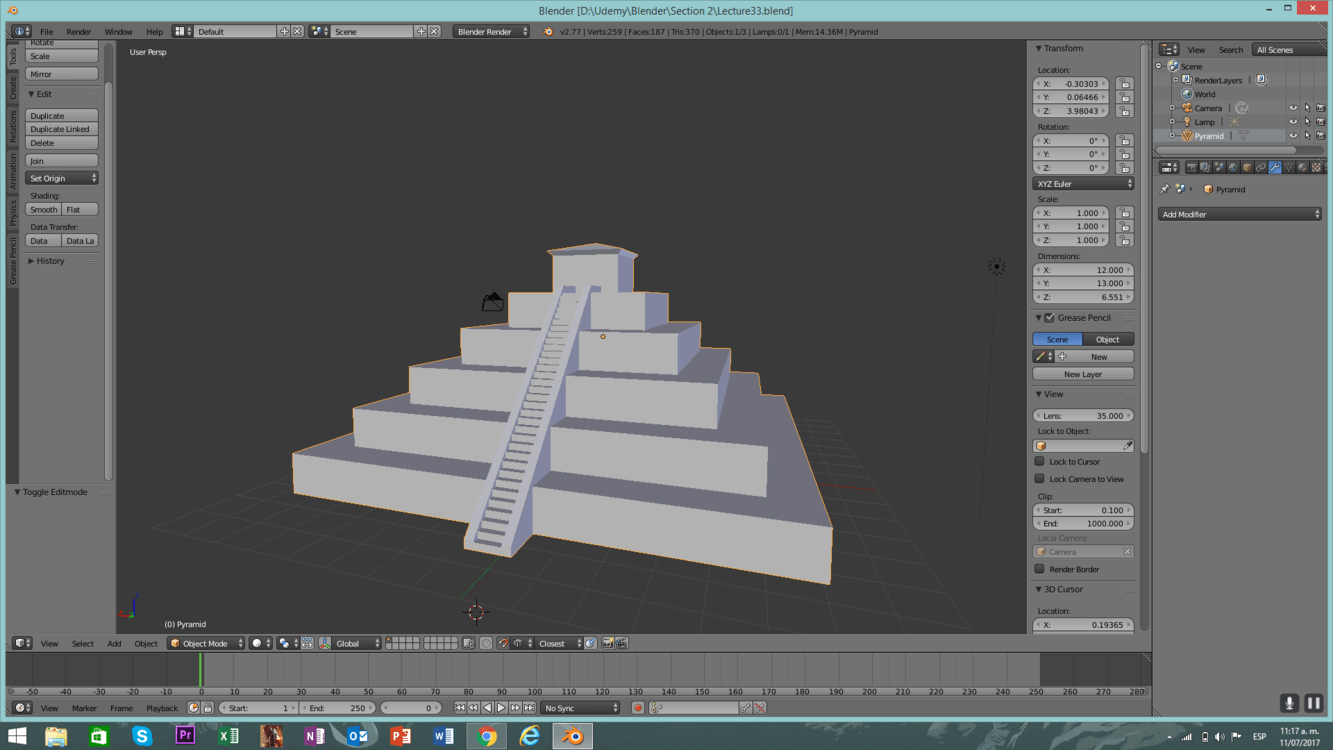Click the Lens value field
This screenshot has height=750, width=1333.
click(1083, 416)
